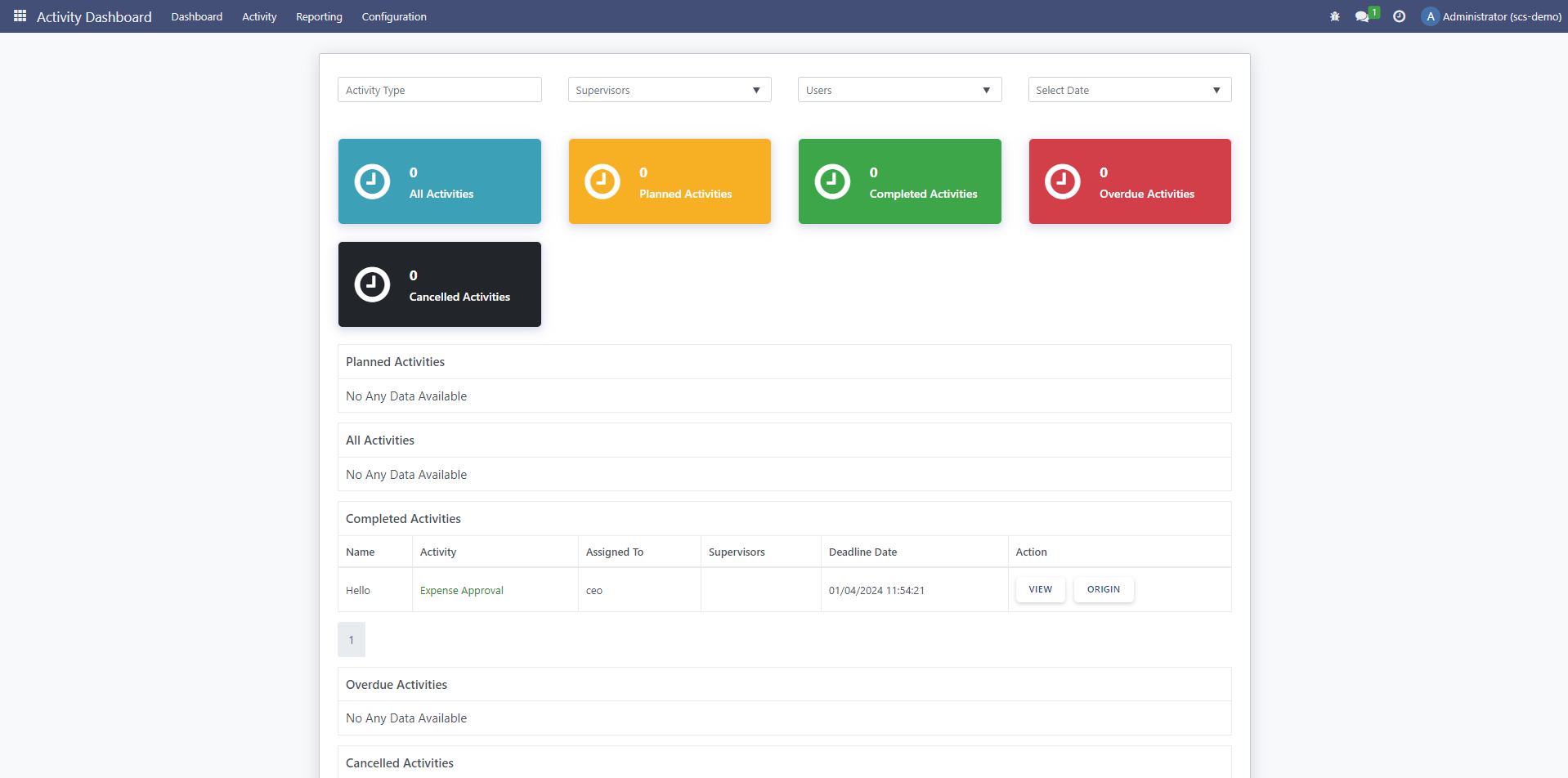Click the clock icon on Cancelled Activities card
The width and height of the screenshot is (1568, 778).
click(x=372, y=284)
